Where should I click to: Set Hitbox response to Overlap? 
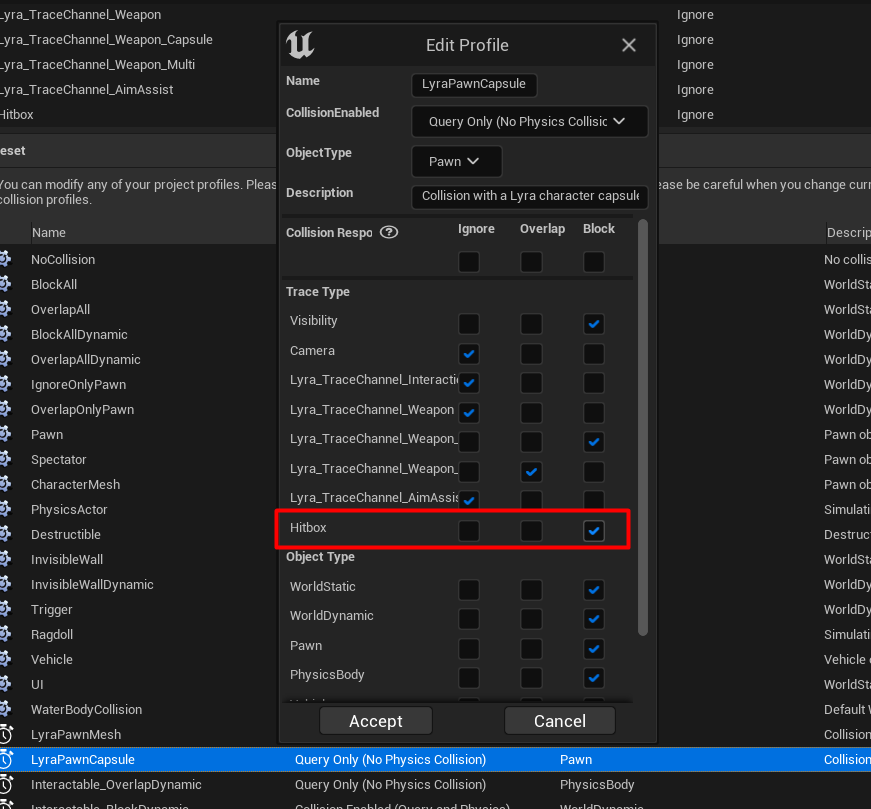click(x=531, y=531)
